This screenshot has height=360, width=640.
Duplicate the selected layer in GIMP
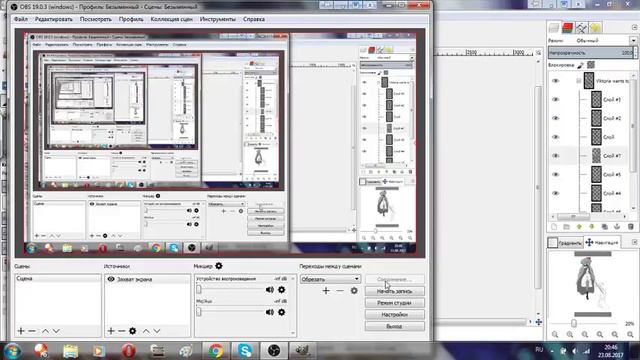point(604,227)
